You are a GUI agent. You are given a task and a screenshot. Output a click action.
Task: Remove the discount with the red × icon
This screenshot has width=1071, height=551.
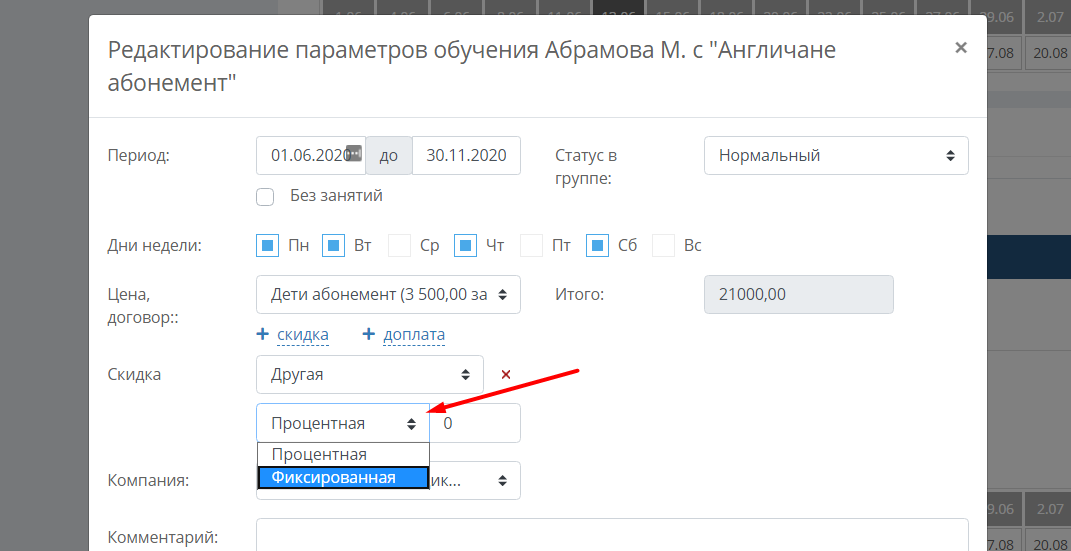click(x=506, y=374)
